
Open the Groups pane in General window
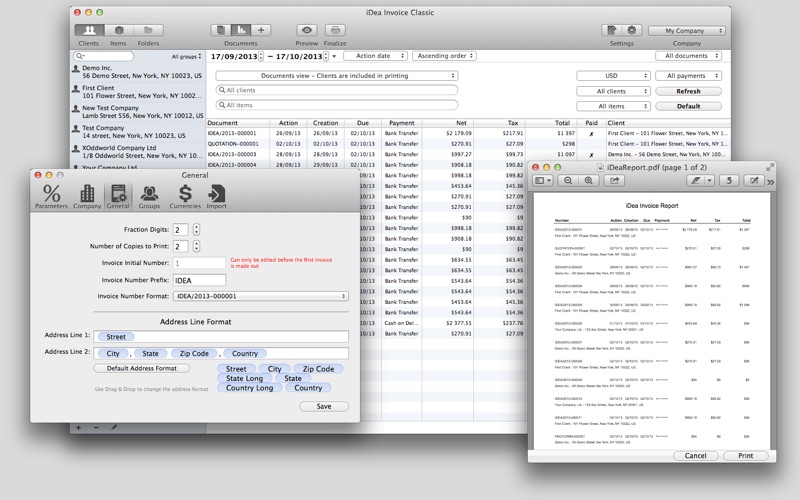click(x=149, y=196)
